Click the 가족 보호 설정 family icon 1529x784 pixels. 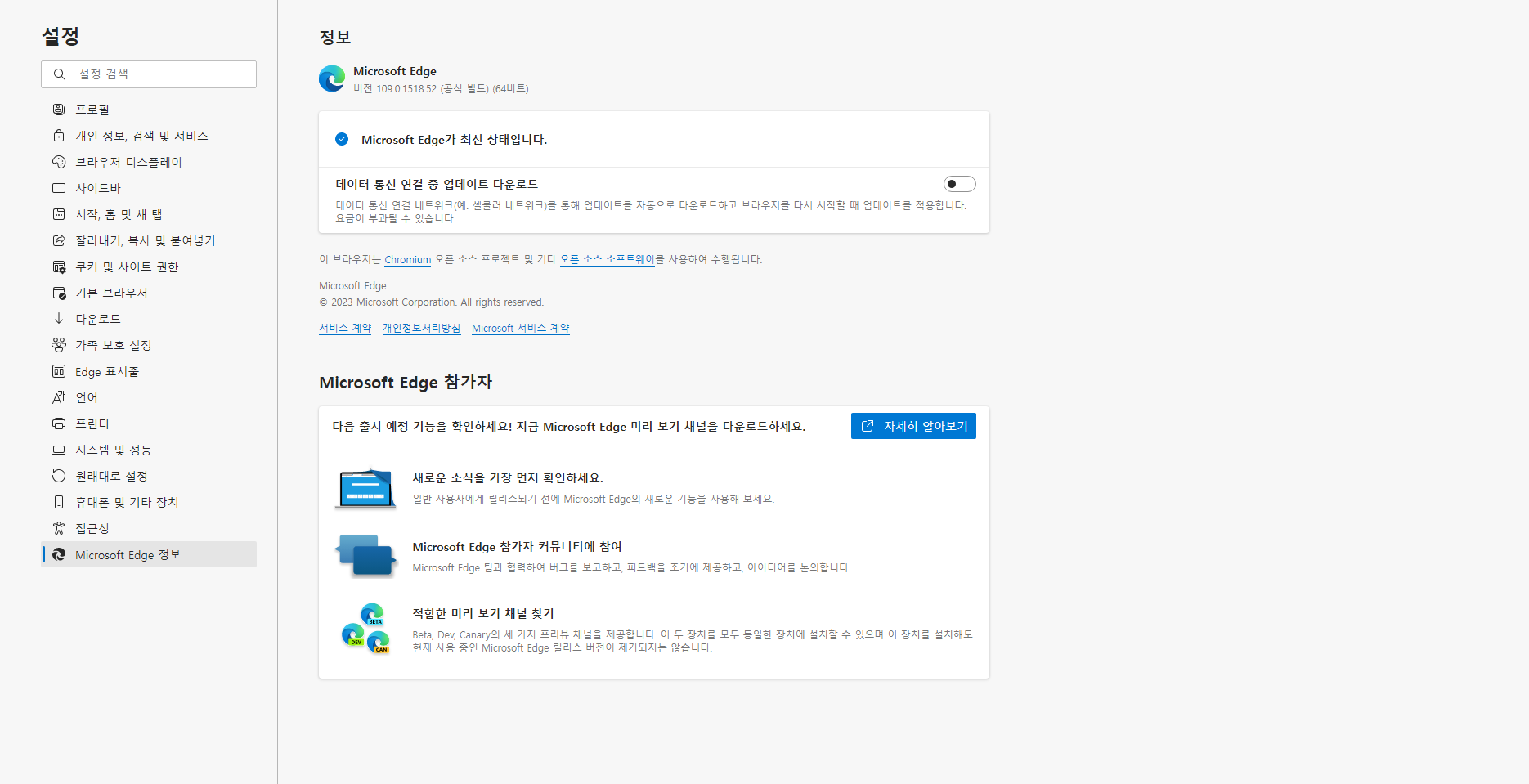pos(59,345)
